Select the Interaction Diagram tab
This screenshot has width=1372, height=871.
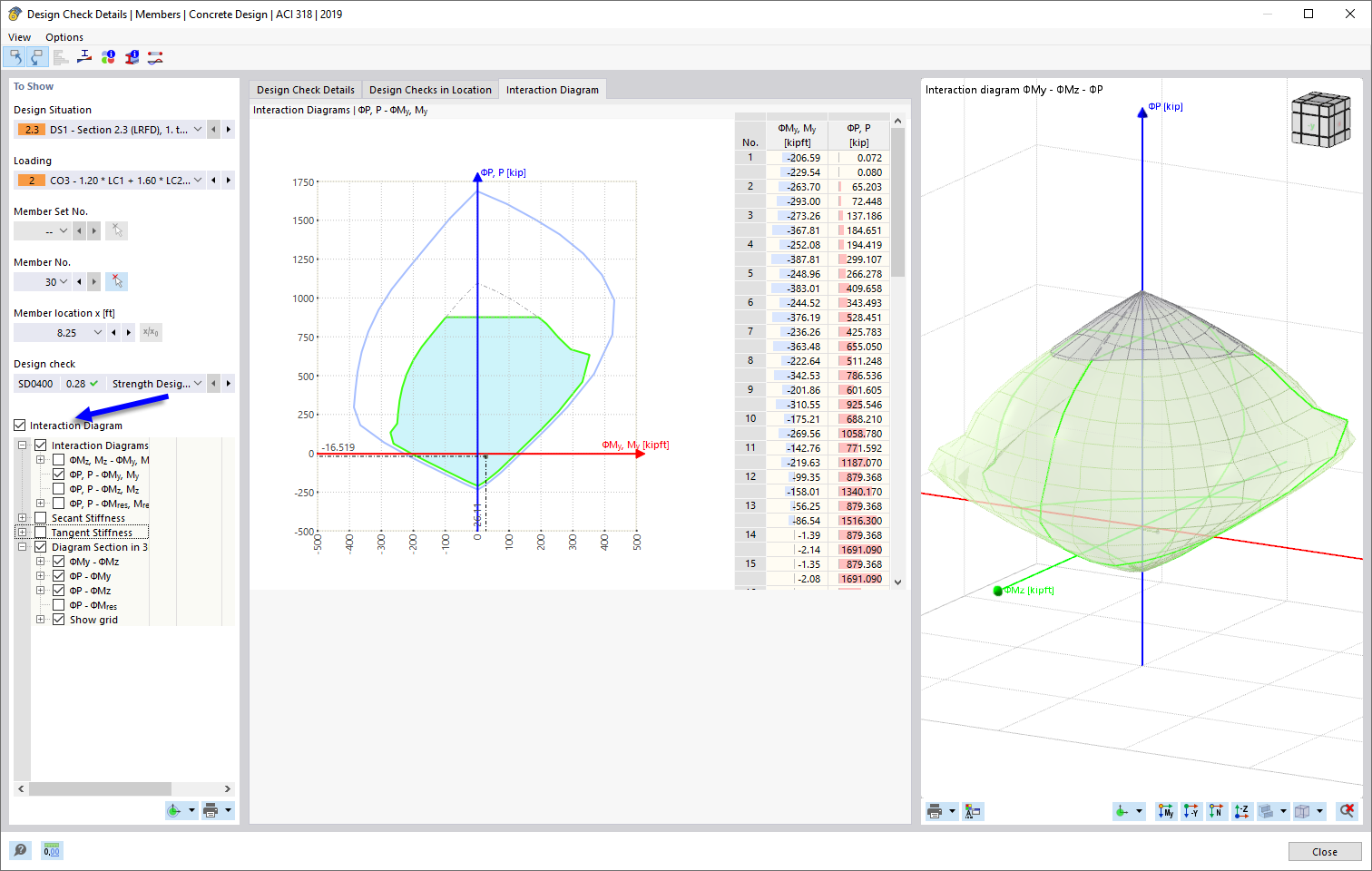tap(553, 90)
